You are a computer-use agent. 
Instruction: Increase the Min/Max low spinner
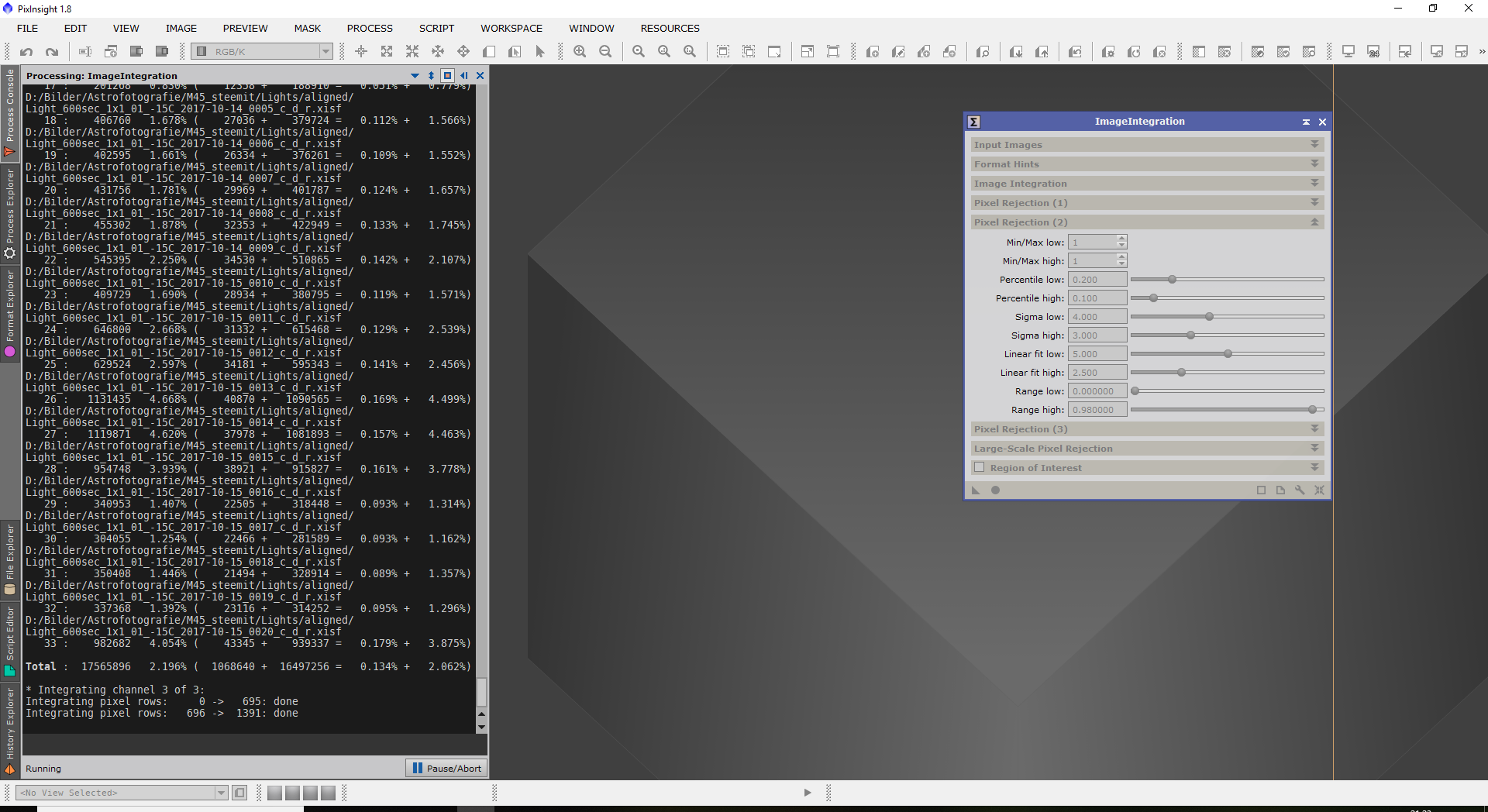(1121, 239)
